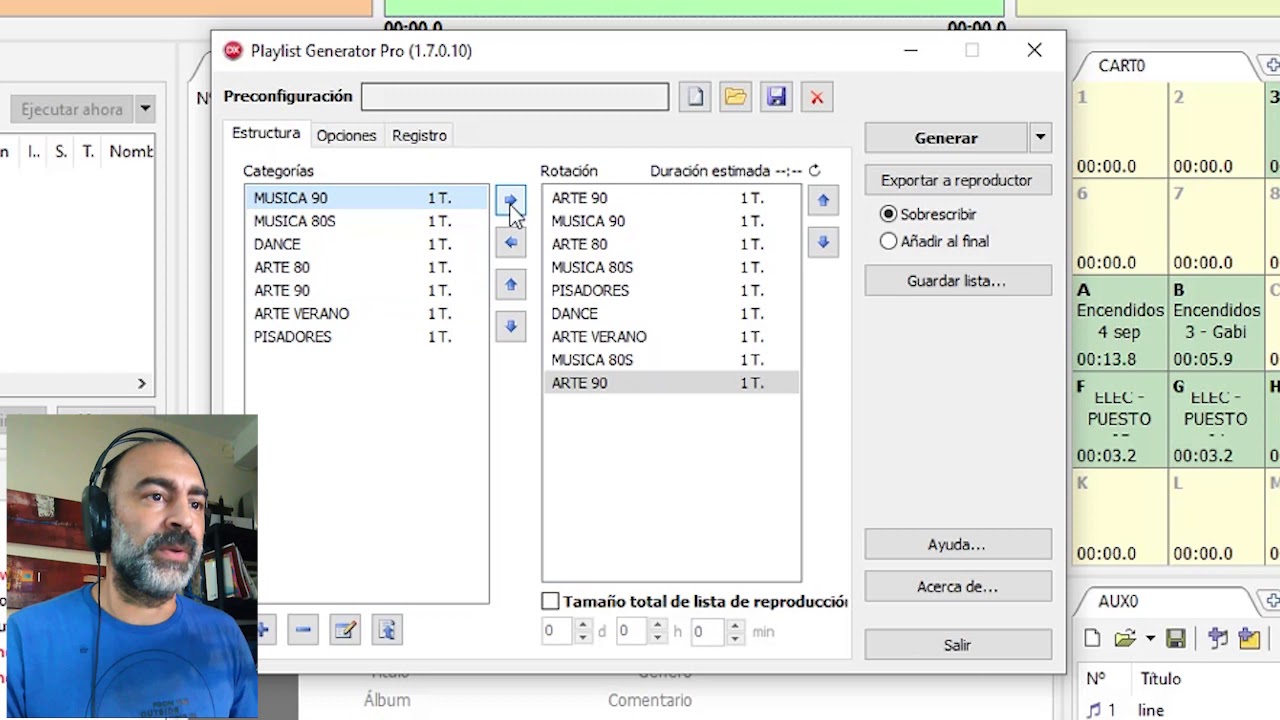Remove a category with the minus button
The width and height of the screenshot is (1280, 720).
click(303, 630)
